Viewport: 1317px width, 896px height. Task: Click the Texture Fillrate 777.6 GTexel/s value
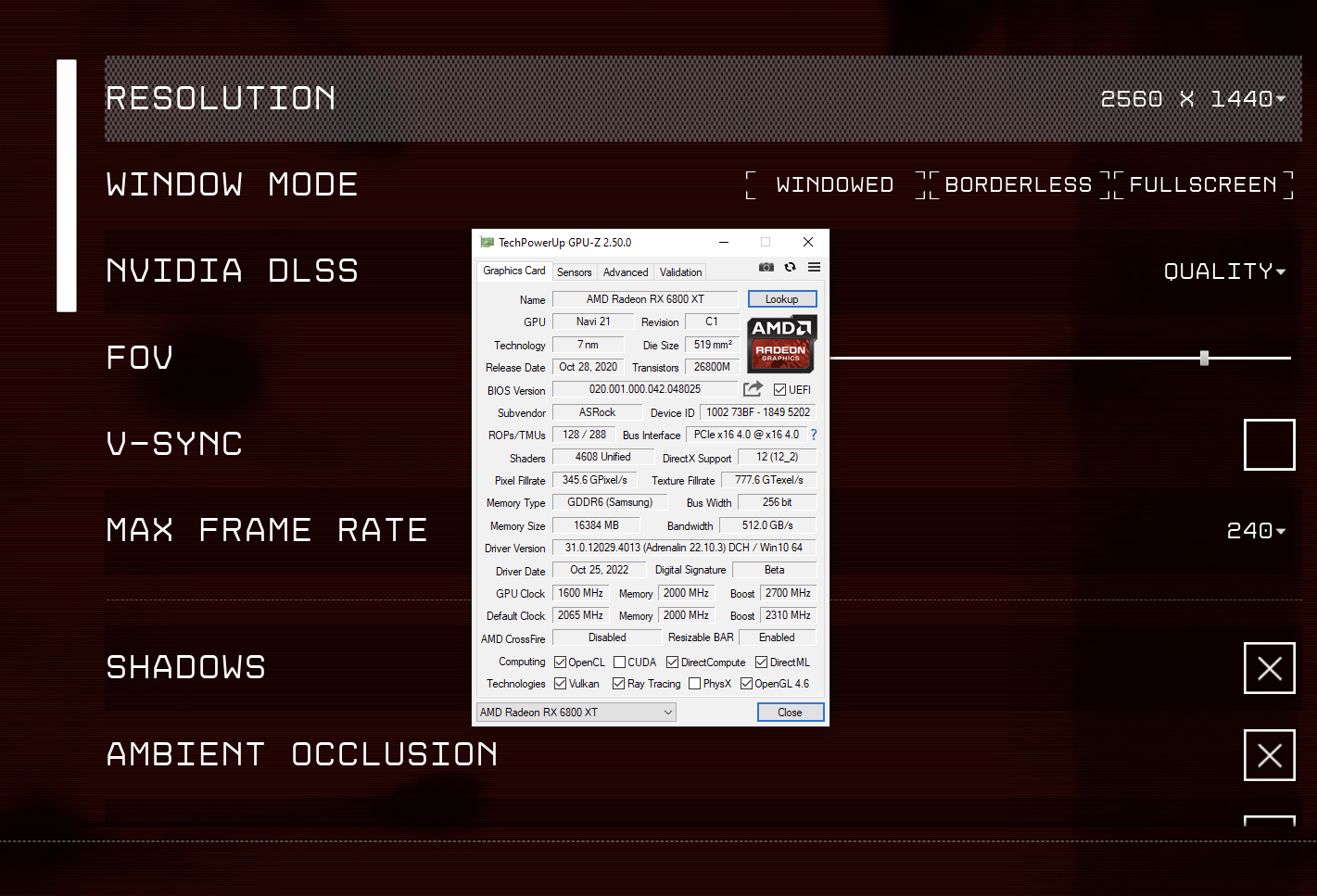tap(768, 480)
